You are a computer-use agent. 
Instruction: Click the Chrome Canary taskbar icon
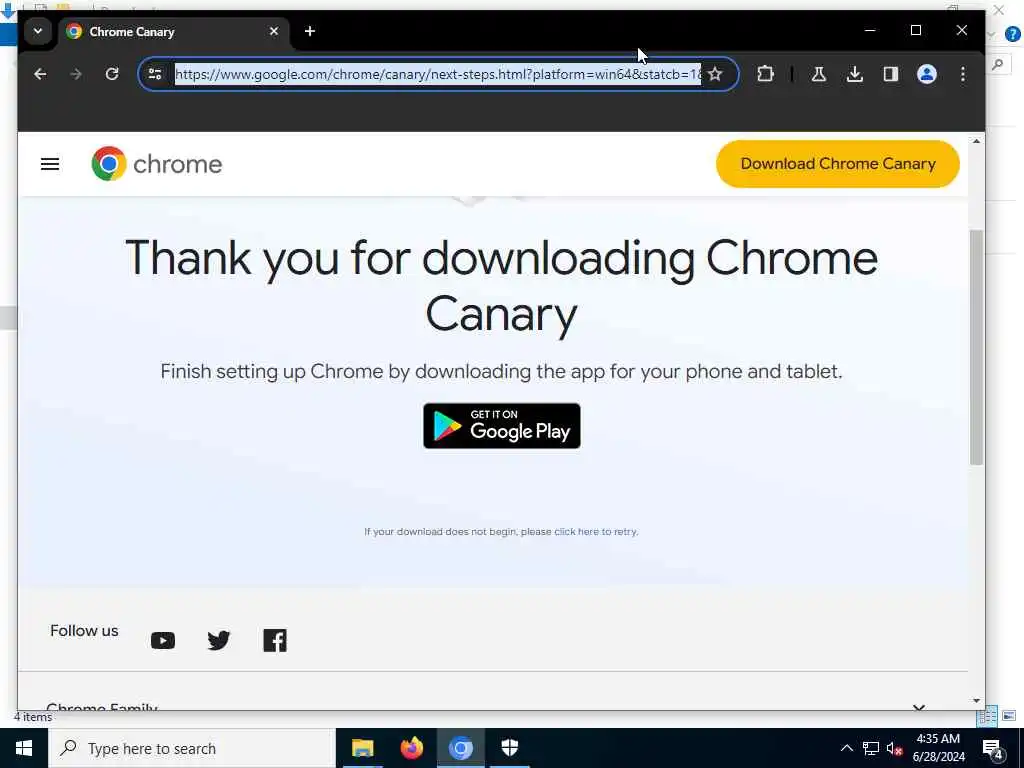460,748
